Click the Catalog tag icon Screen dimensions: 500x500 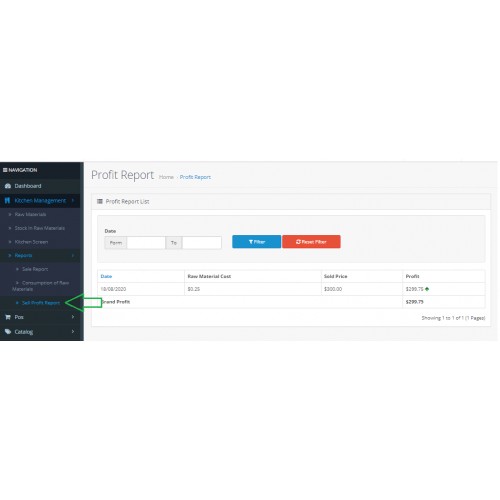[x=8, y=332]
